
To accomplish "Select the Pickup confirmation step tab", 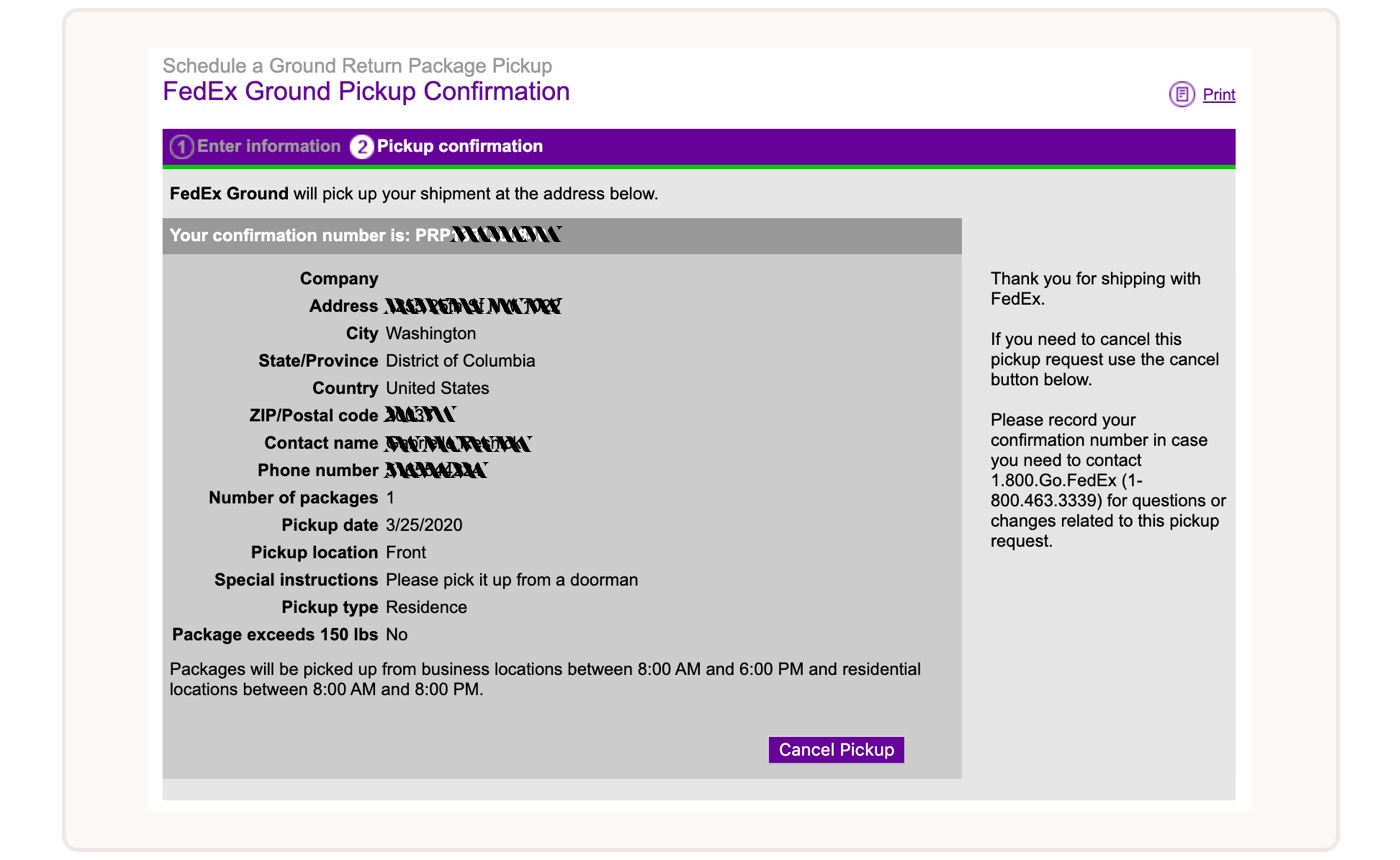I will pos(447,147).
